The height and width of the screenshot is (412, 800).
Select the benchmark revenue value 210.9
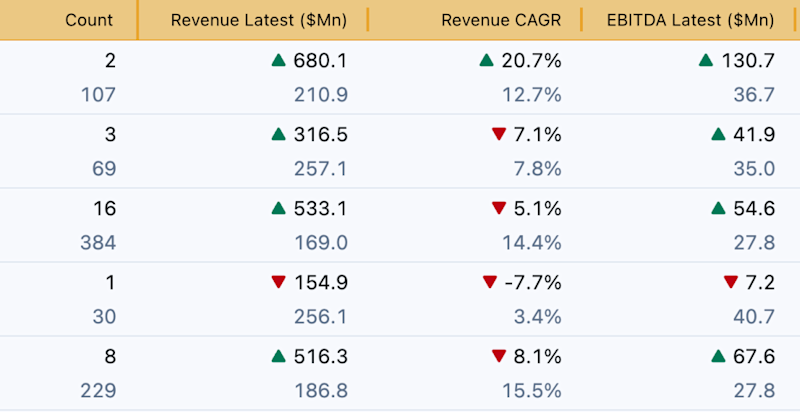point(321,95)
